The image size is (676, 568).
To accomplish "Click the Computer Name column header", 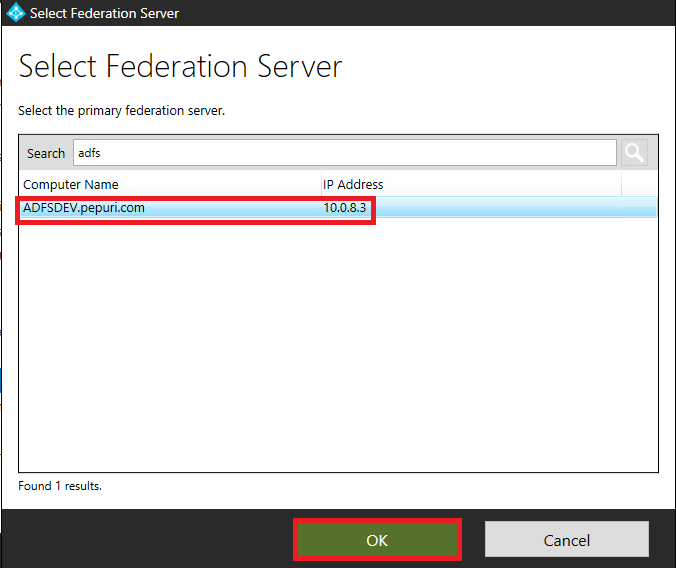I will coord(170,185).
